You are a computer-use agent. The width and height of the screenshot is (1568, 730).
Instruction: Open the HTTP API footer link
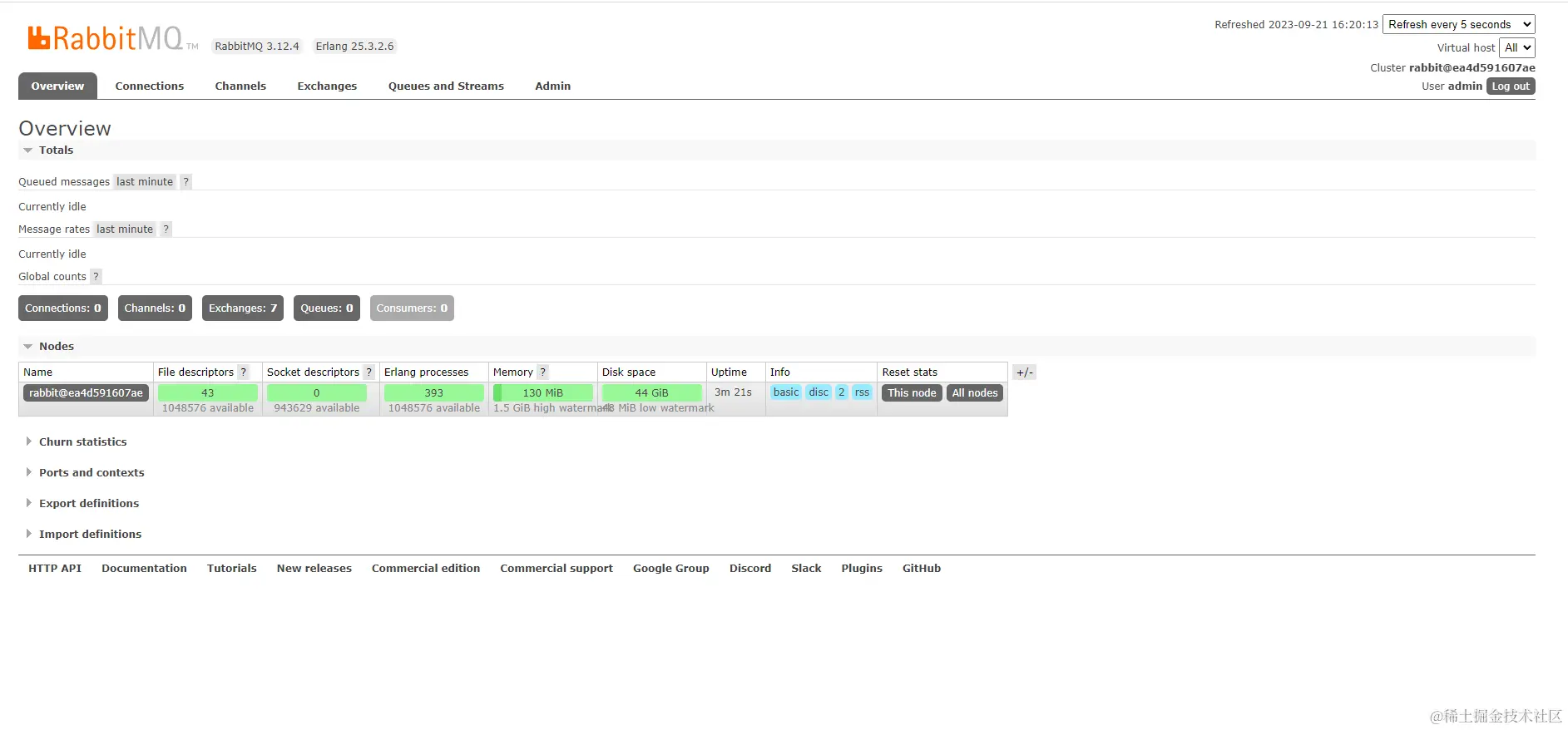tap(55, 569)
